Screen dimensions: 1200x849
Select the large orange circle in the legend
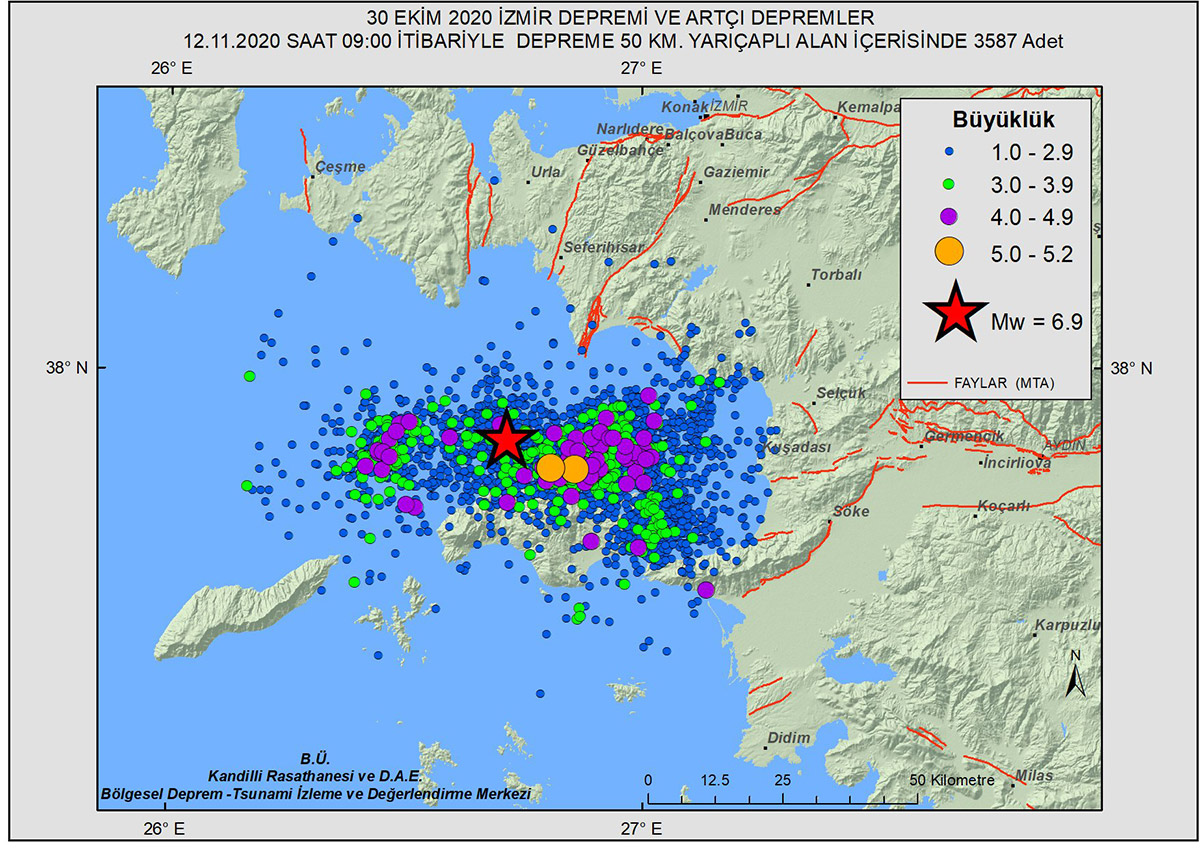[948, 253]
